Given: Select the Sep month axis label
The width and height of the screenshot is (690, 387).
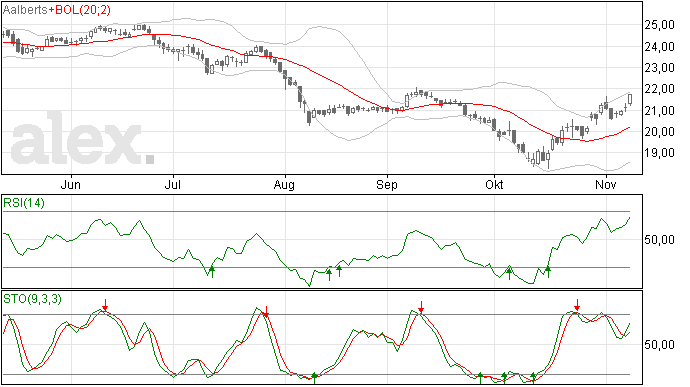Looking at the screenshot, I should (x=386, y=185).
